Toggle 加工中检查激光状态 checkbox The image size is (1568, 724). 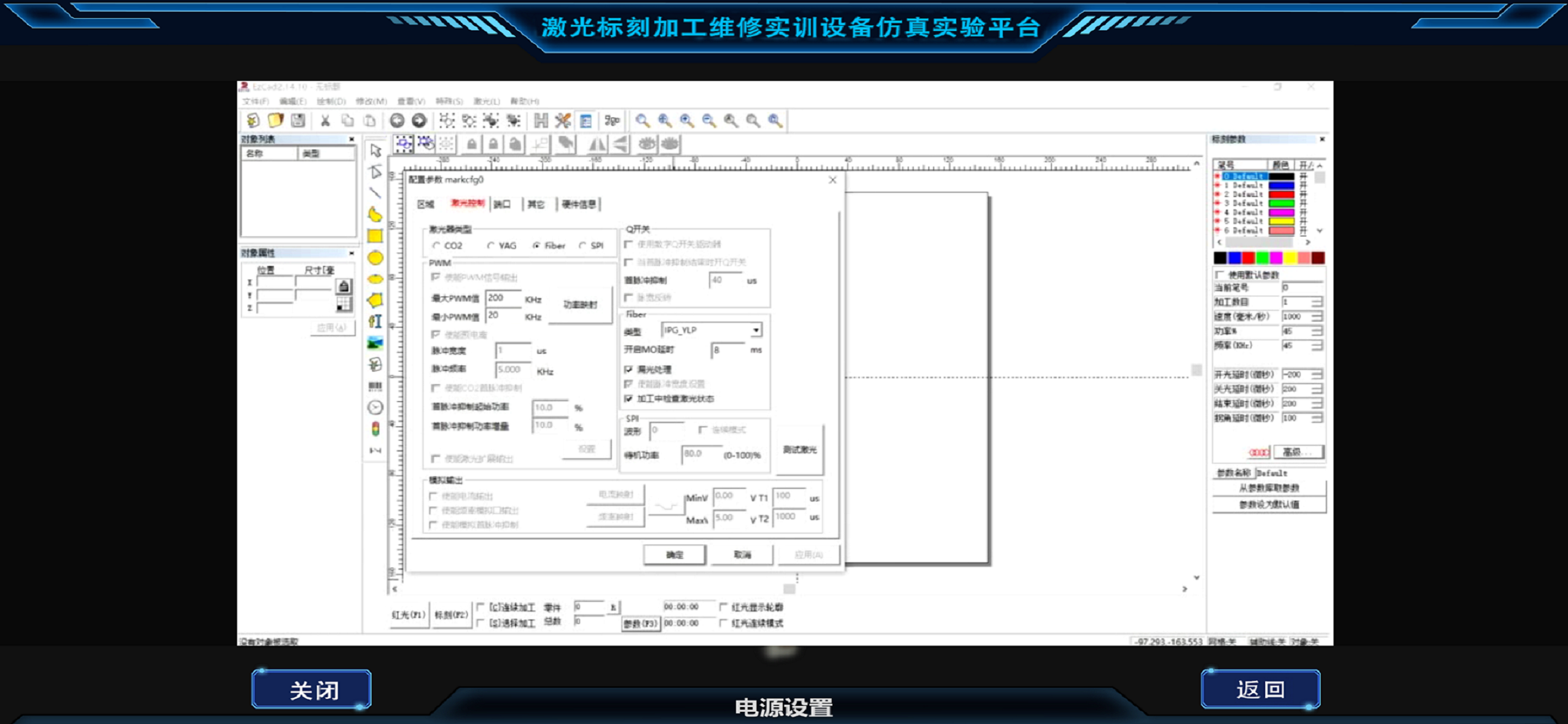point(629,399)
